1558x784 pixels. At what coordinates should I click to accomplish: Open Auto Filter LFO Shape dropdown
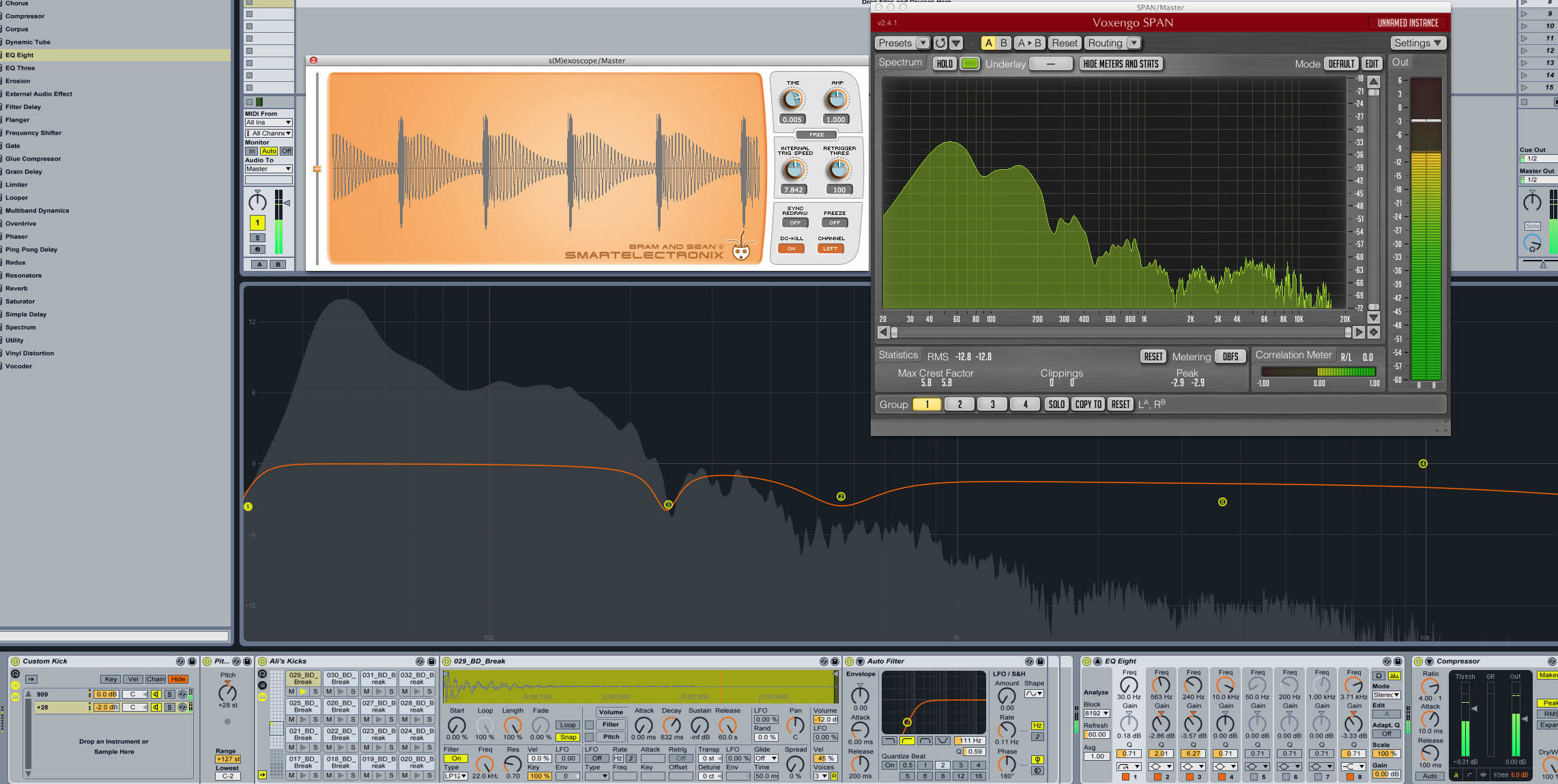(1034, 693)
